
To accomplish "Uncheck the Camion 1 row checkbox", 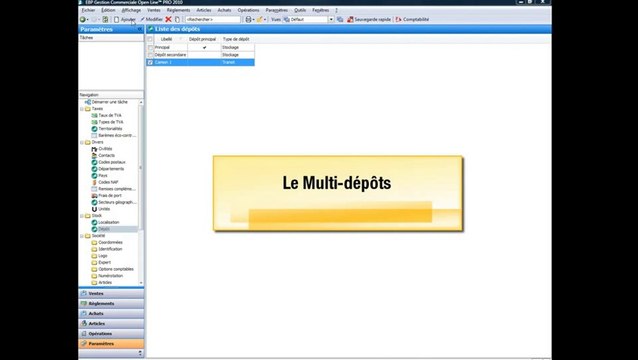I will tap(150, 62).
